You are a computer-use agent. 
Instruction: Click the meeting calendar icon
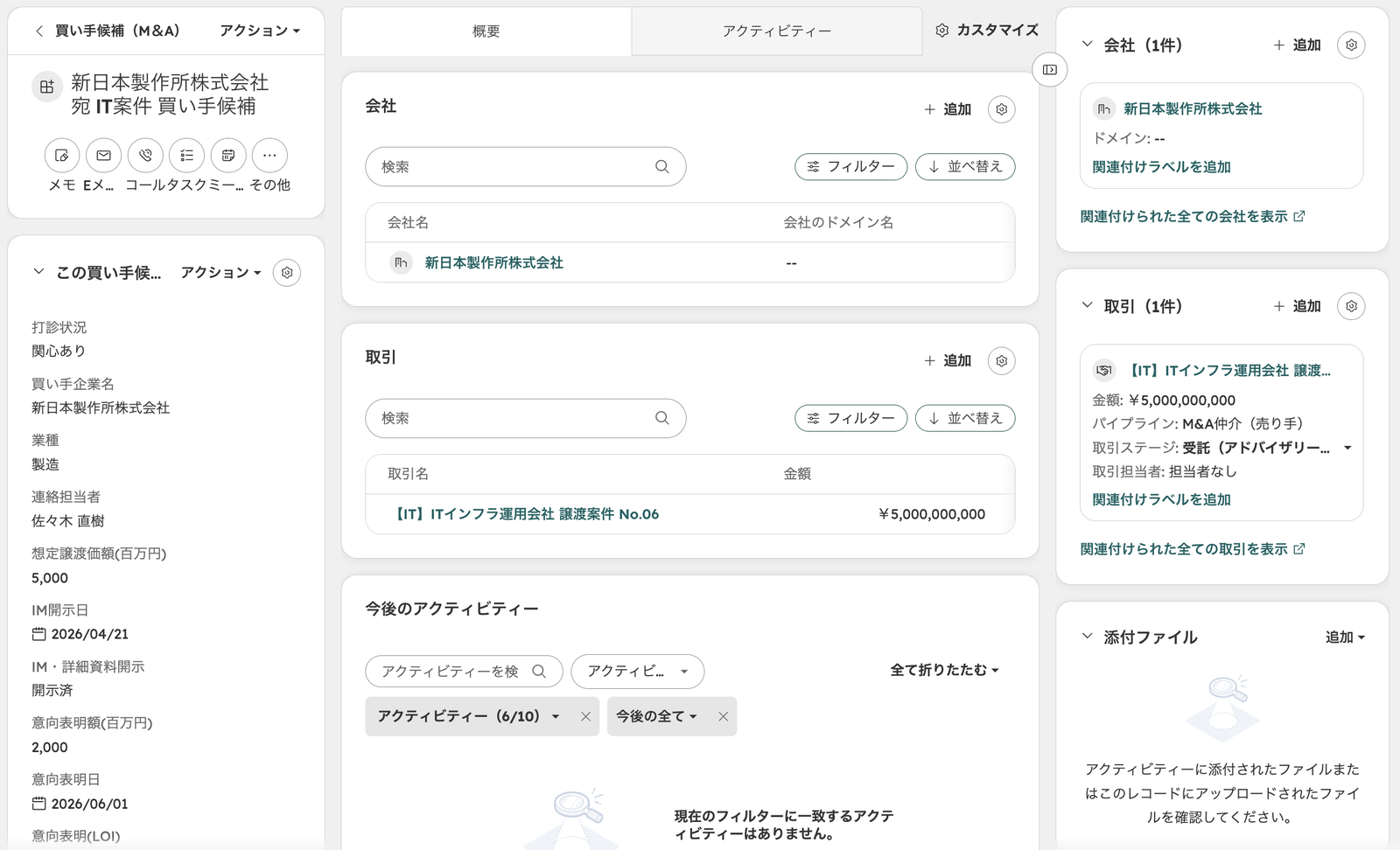(228, 156)
